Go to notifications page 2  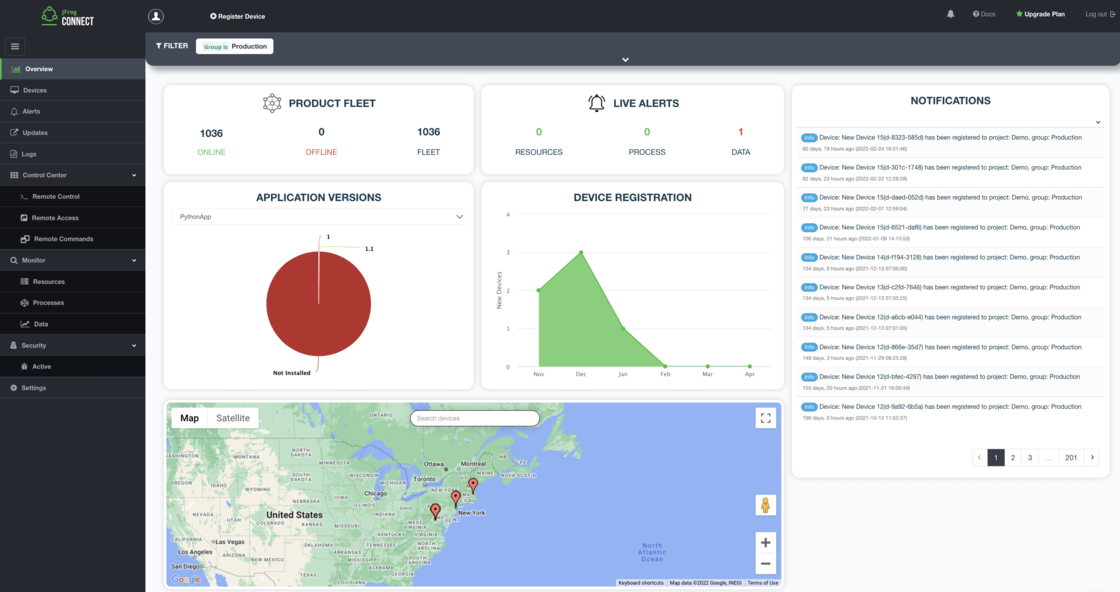pyautogui.click(x=1013, y=457)
